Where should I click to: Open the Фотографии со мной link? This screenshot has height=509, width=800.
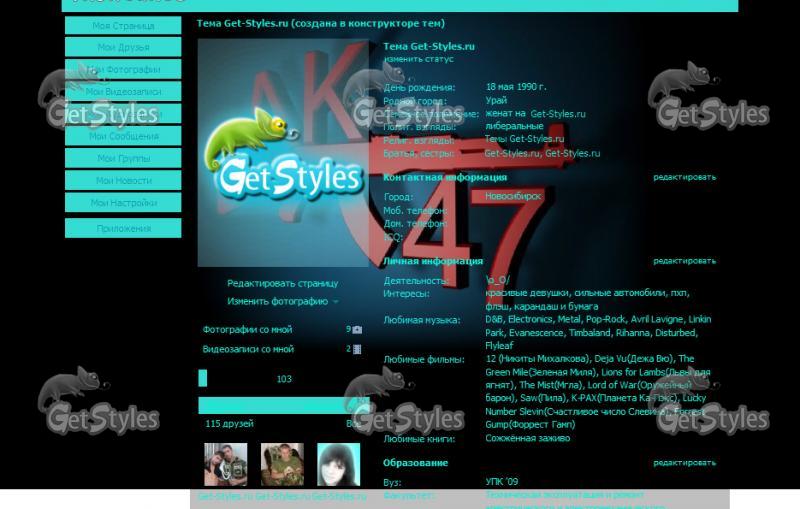click(247, 329)
